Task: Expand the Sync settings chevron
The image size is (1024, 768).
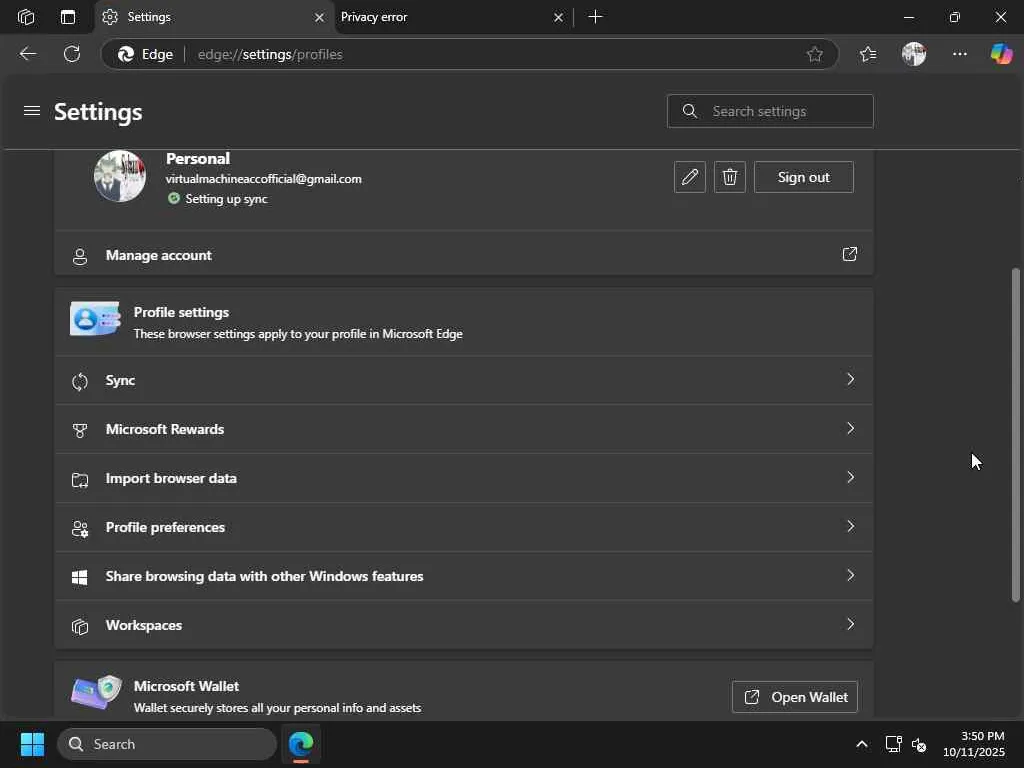Action: click(850, 379)
